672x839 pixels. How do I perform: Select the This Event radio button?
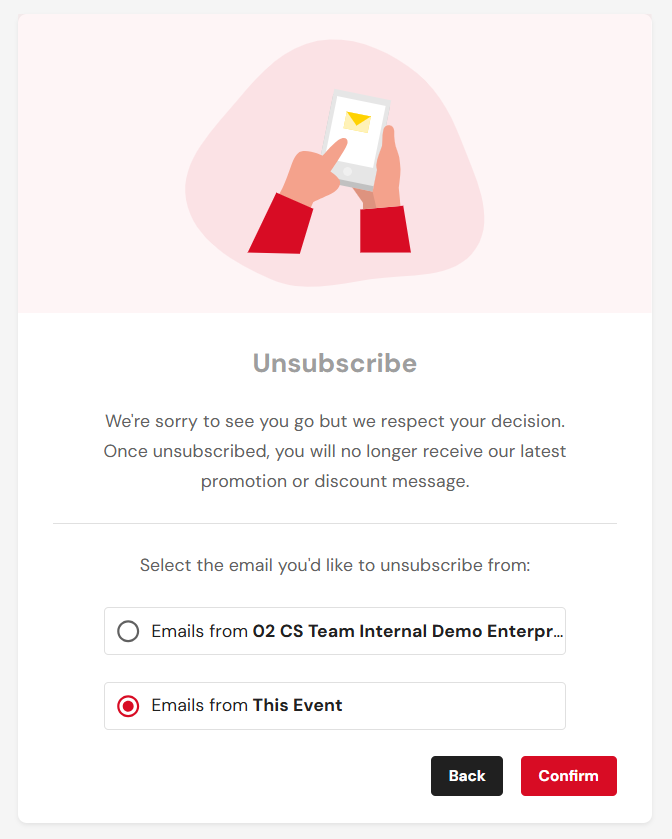point(128,706)
